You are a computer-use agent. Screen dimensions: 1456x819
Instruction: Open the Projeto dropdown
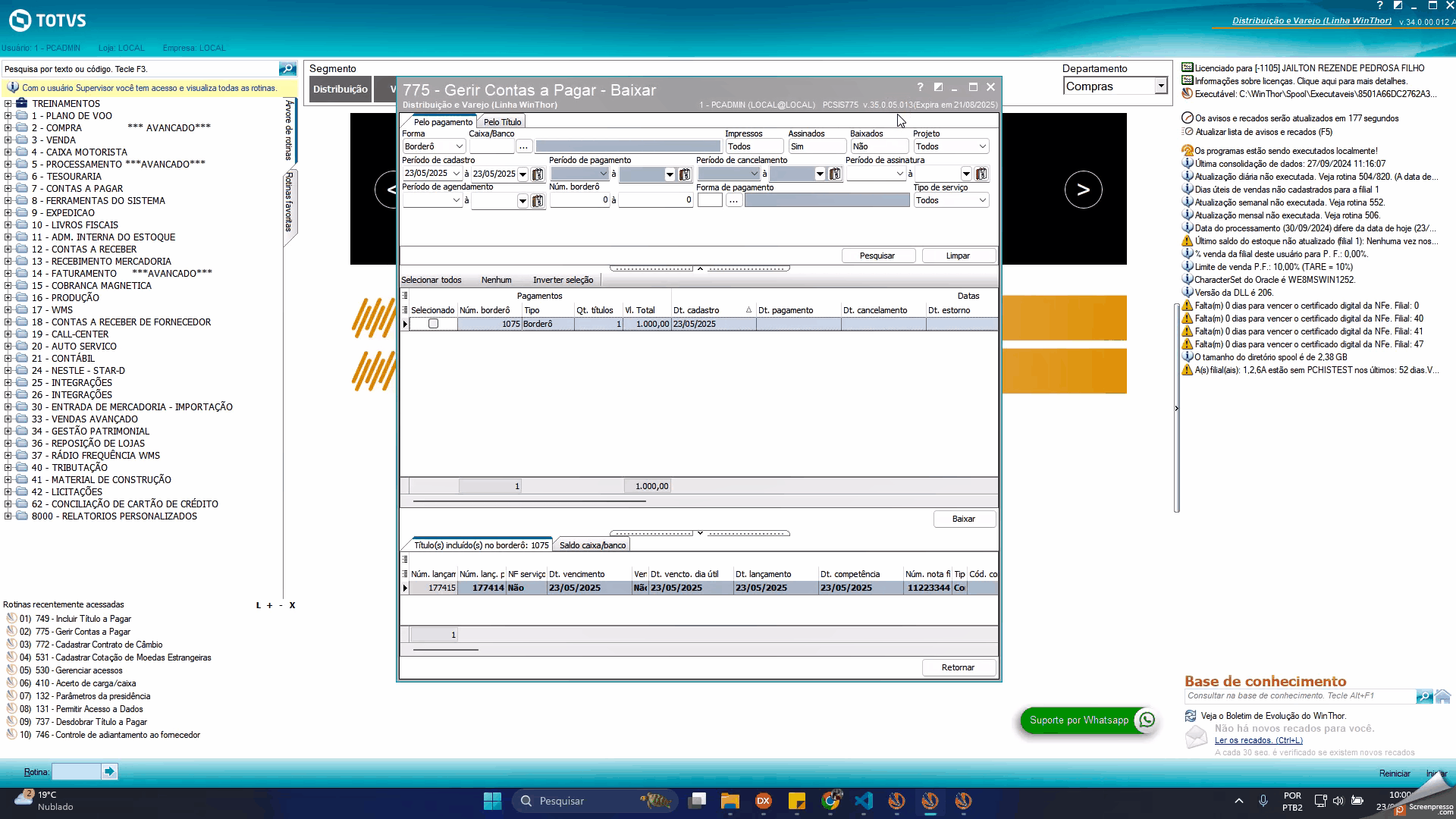pyautogui.click(x=982, y=146)
